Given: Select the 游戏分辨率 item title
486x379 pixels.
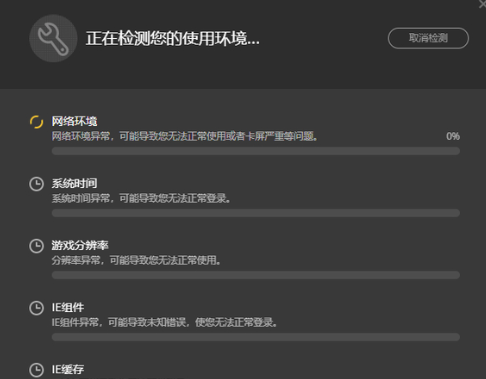Looking at the screenshot, I should (x=80, y=245).
